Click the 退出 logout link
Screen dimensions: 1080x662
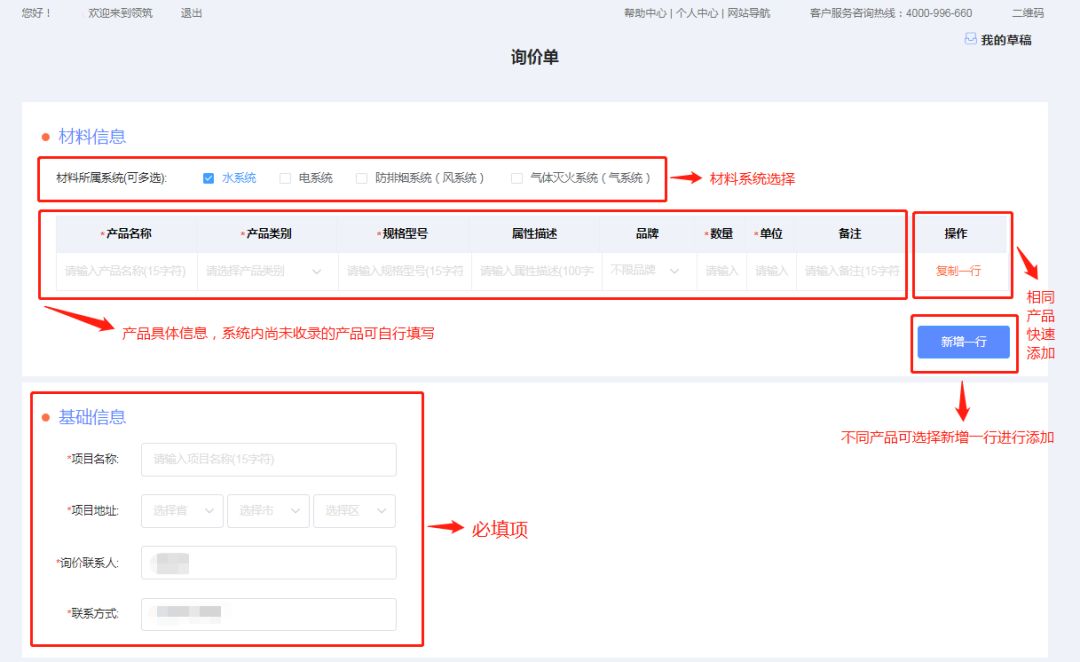click(191, 13)
